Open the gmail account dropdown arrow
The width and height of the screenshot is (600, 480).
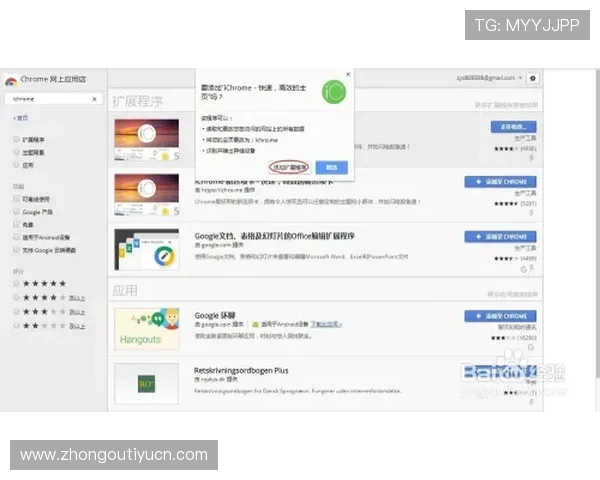[520, 78]
